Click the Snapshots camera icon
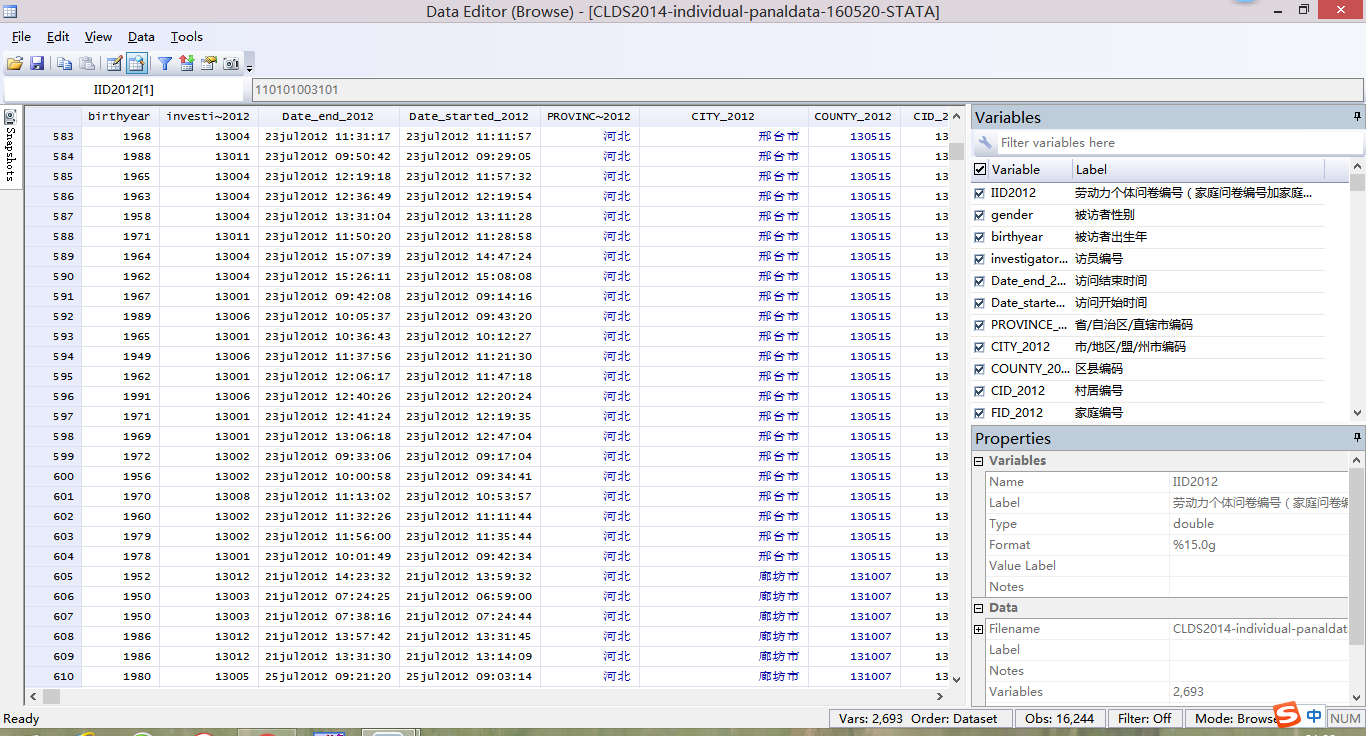 (x=231, y=63)
